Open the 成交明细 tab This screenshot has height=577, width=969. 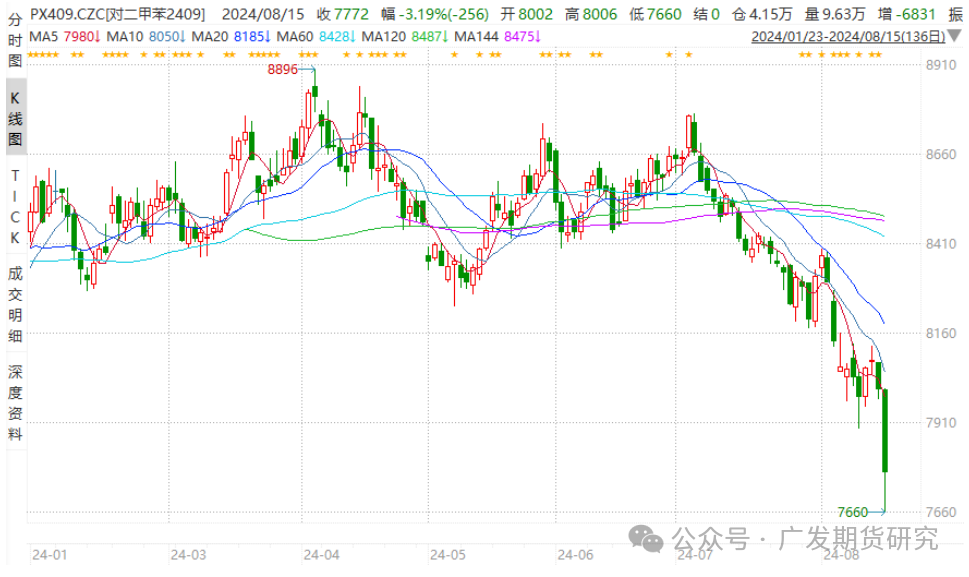pyautogui.click(x=15, y=305)
